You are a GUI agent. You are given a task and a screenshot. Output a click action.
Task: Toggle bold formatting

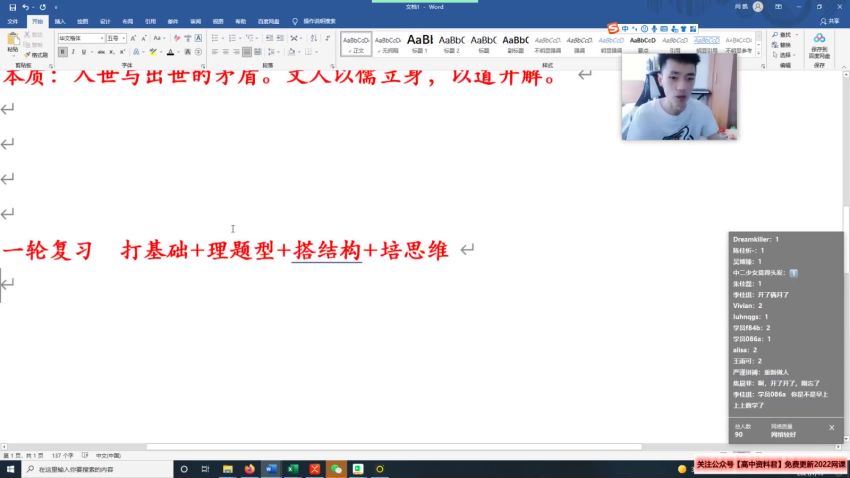(63, 52)
